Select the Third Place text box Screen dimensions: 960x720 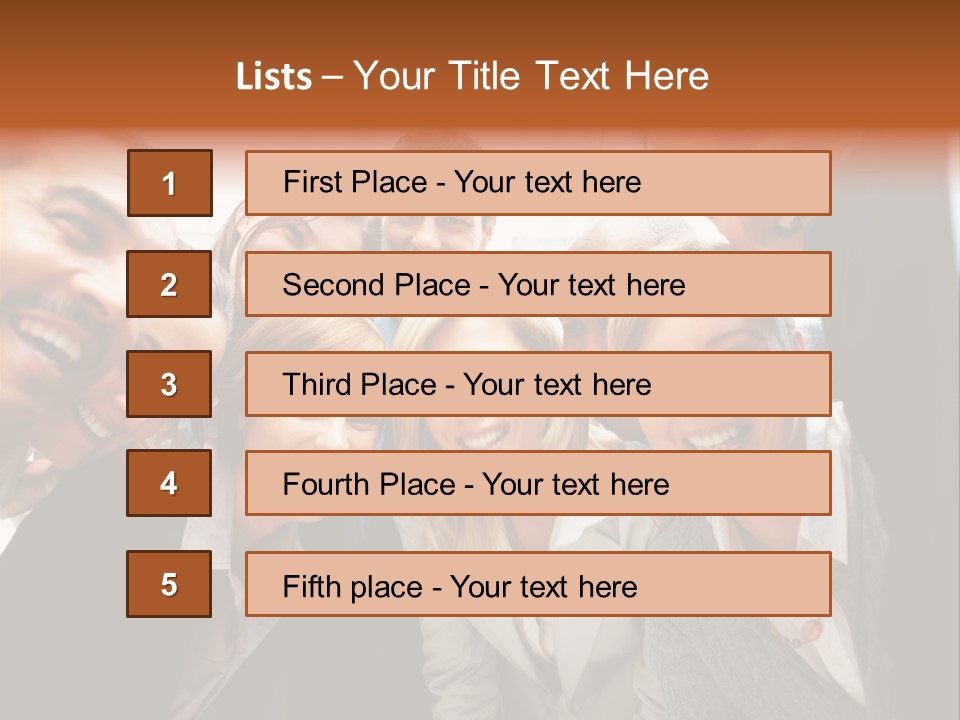pyautogui.click(x=538, y=384)
